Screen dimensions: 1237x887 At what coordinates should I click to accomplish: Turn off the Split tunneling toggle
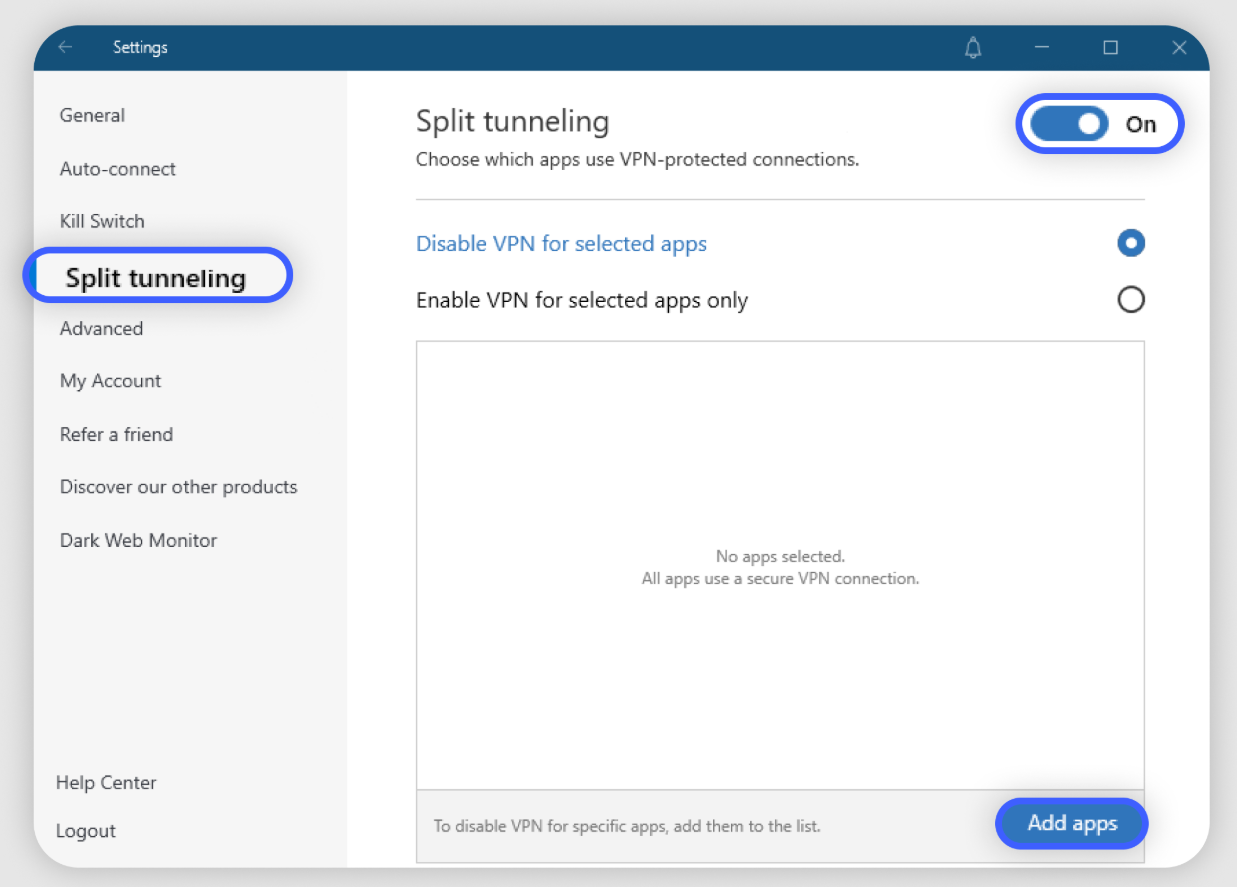[x=1069, y=124]
